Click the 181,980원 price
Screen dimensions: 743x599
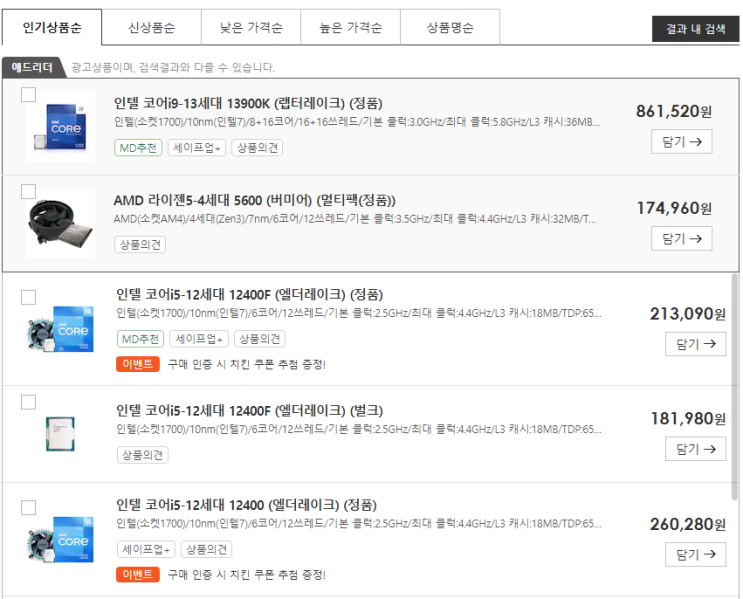click(688, 418)
